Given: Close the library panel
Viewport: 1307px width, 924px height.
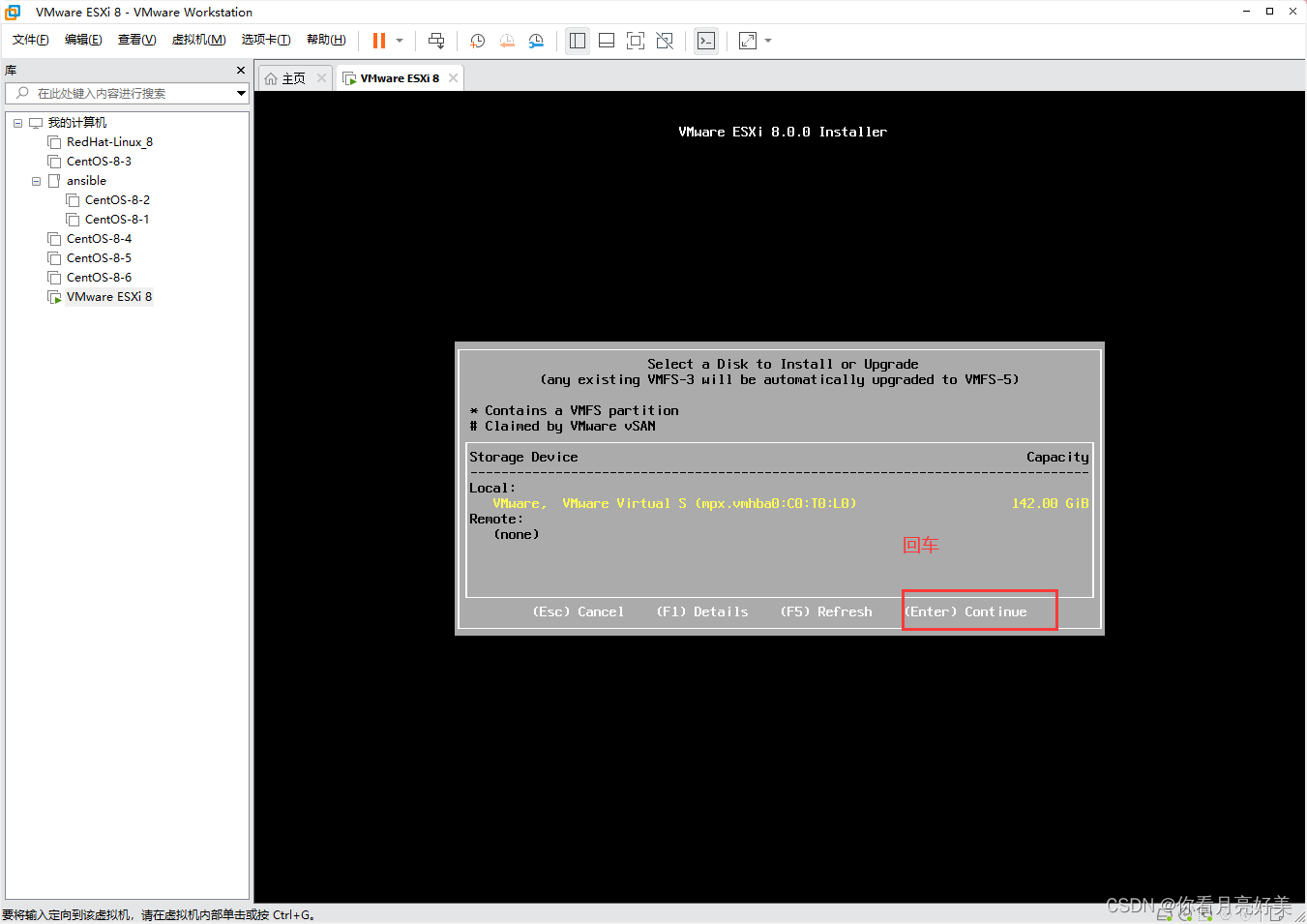Looking at the screenshot, I should [241, 70].
